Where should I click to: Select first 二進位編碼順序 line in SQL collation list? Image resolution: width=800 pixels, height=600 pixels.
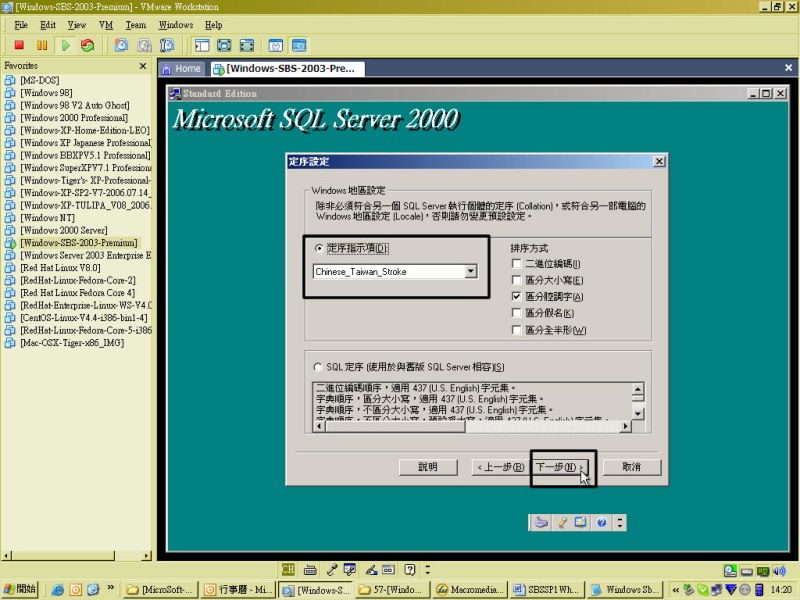(415, 388)
